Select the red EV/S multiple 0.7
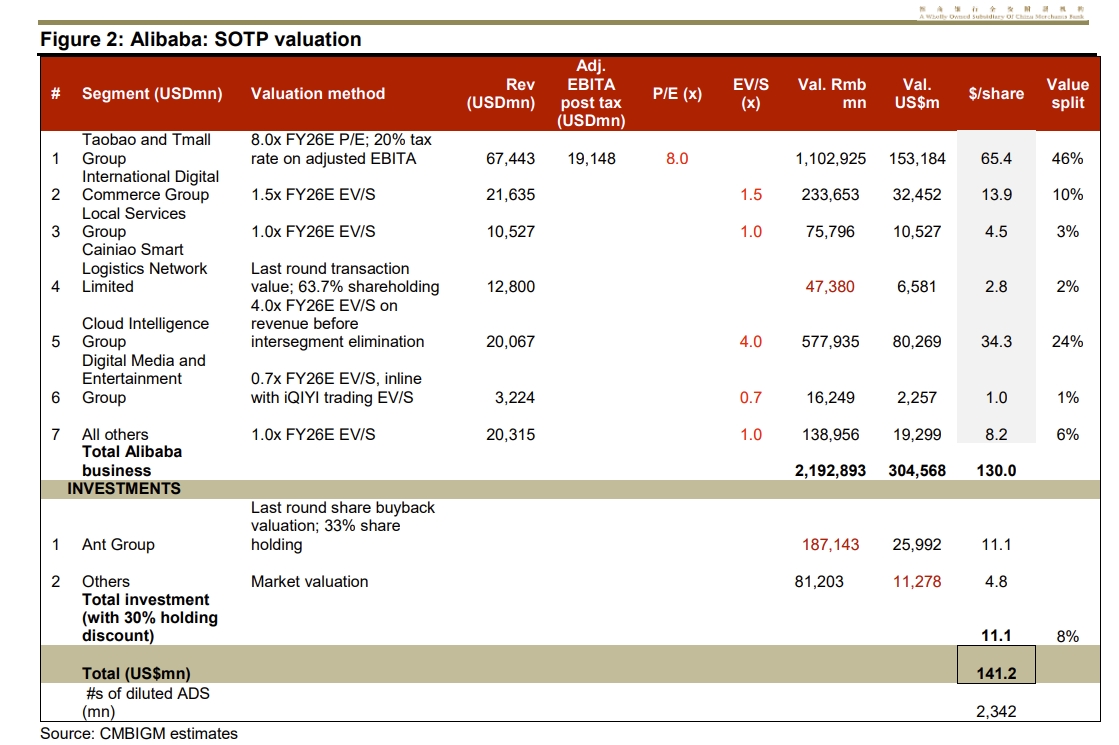 (751, 397)
